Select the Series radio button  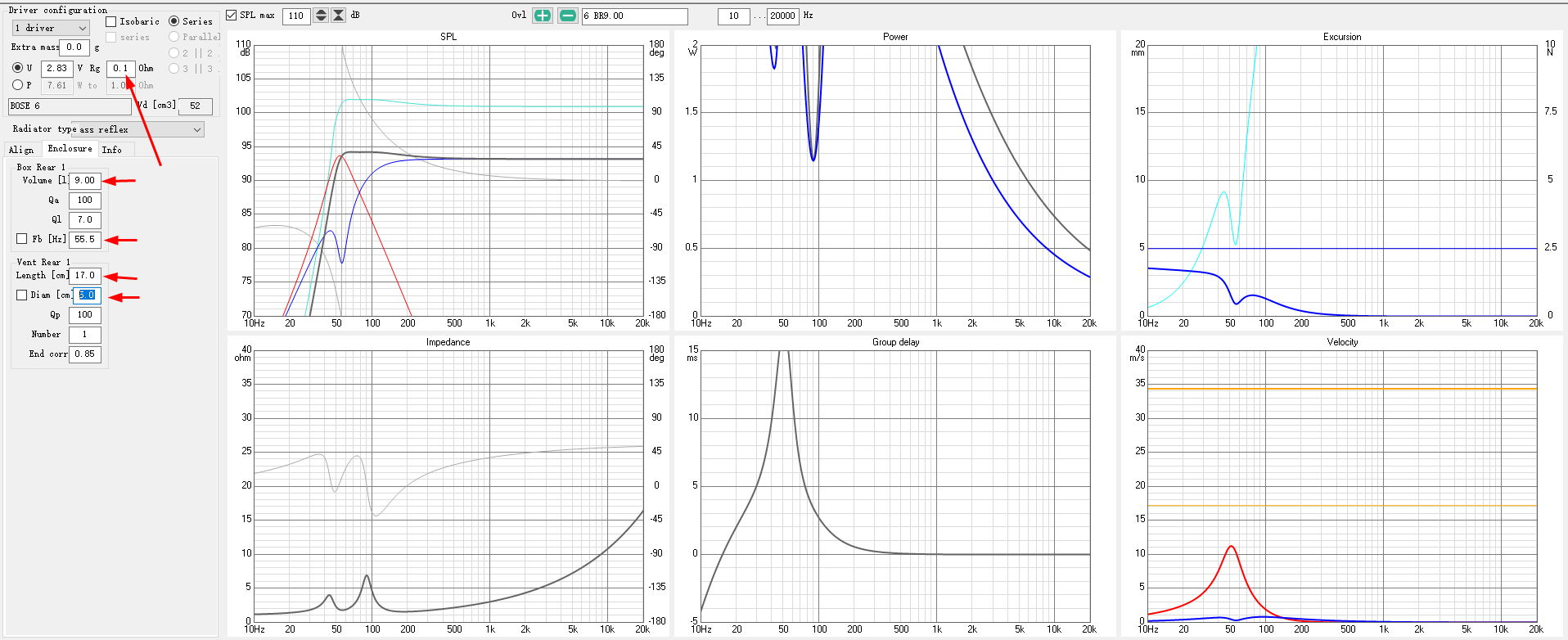tap(174, 21)
